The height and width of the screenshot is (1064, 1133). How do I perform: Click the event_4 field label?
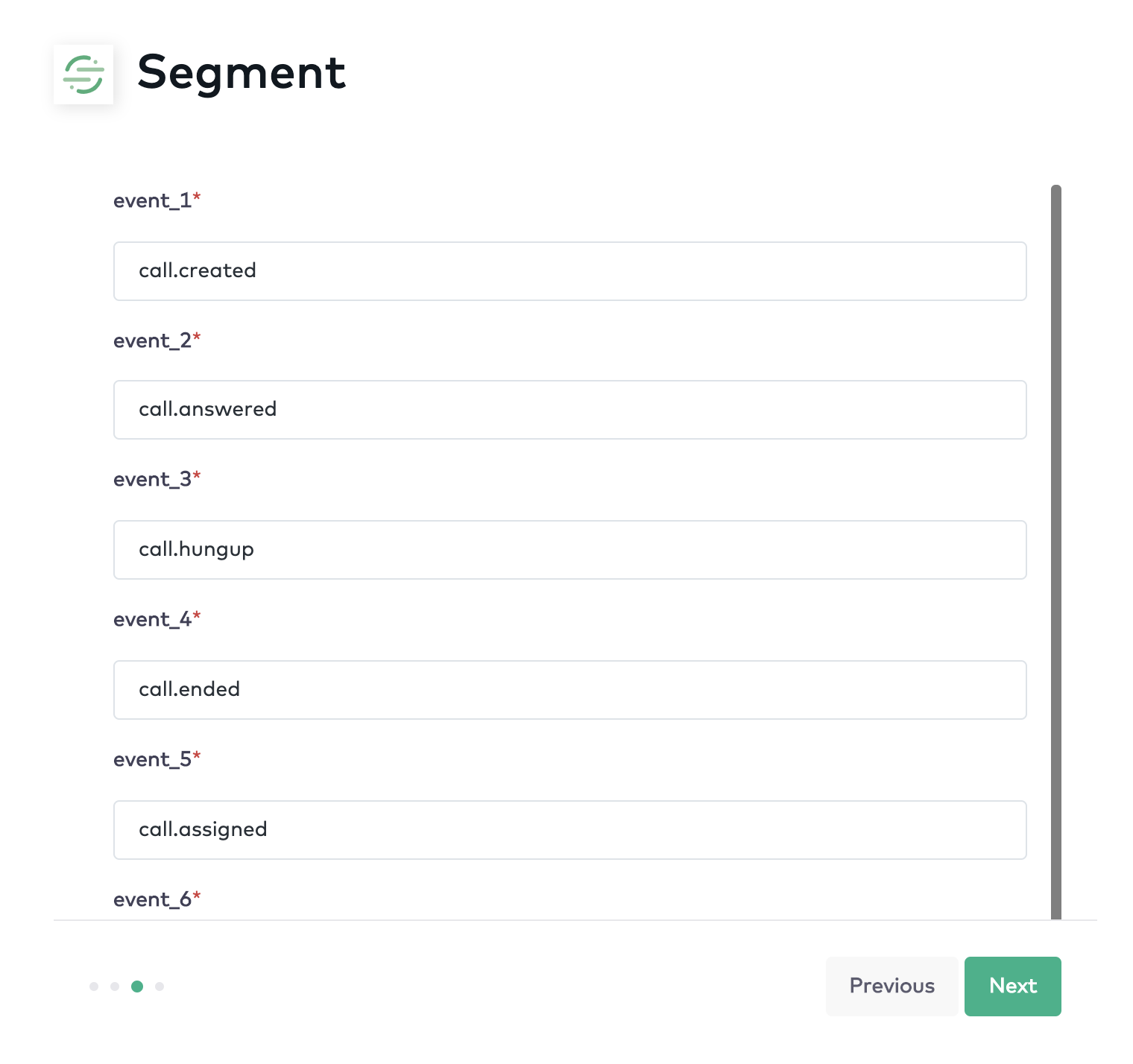point(154,618)
